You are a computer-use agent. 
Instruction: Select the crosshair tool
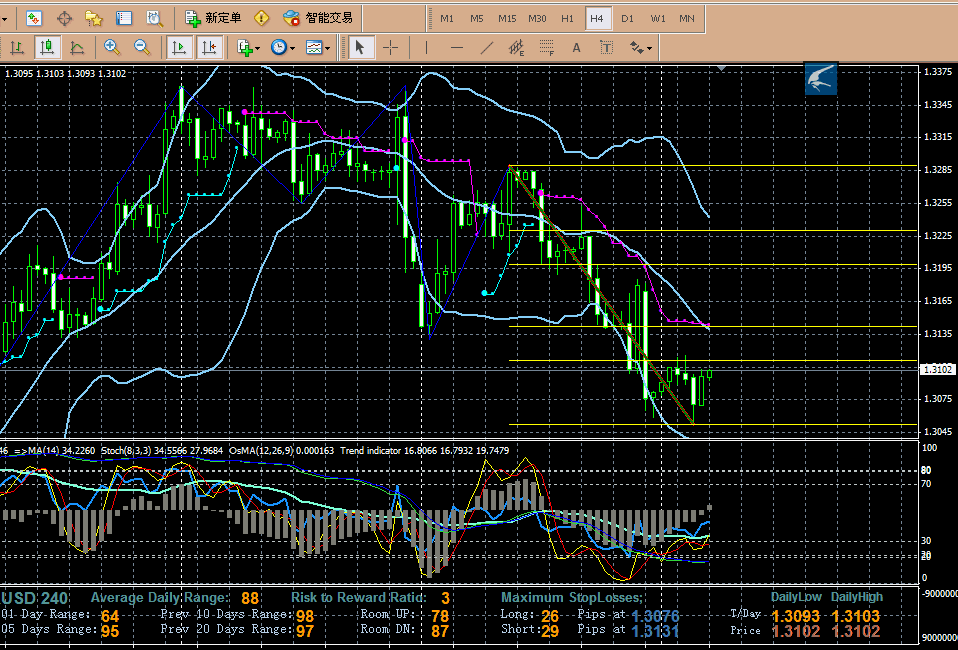(390, 47)
